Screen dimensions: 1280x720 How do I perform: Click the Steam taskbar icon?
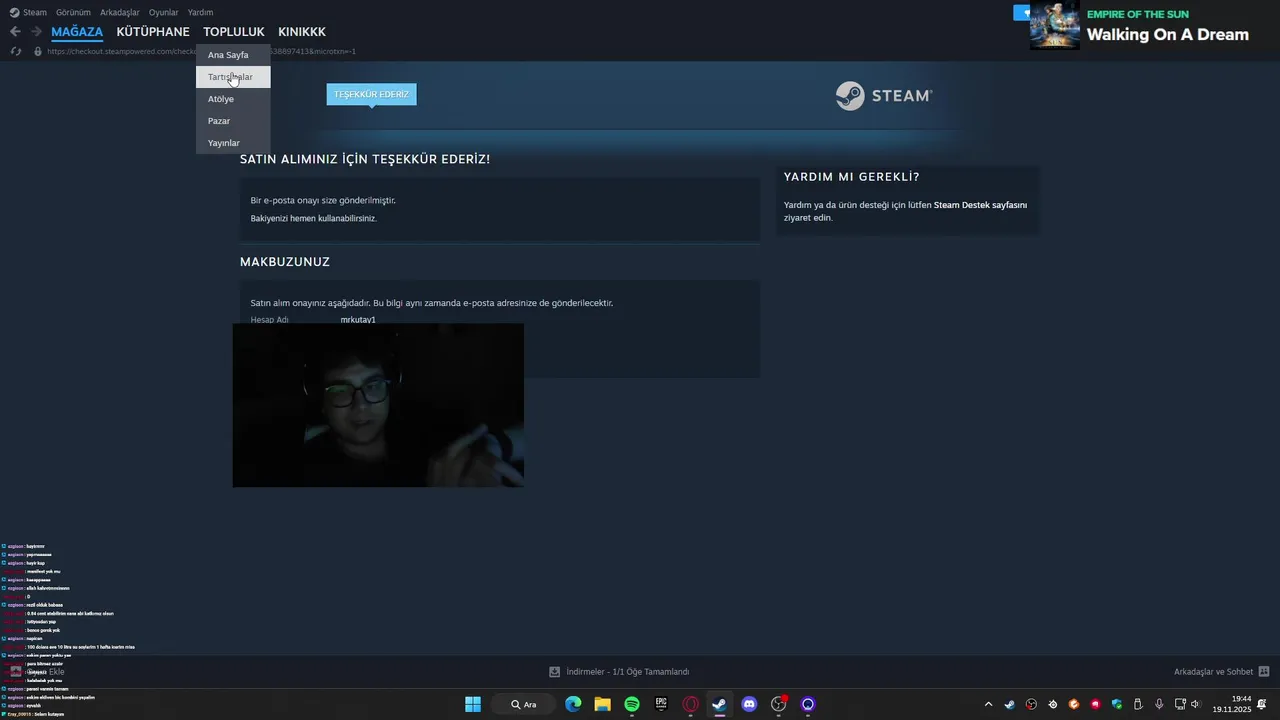(719, 704)
